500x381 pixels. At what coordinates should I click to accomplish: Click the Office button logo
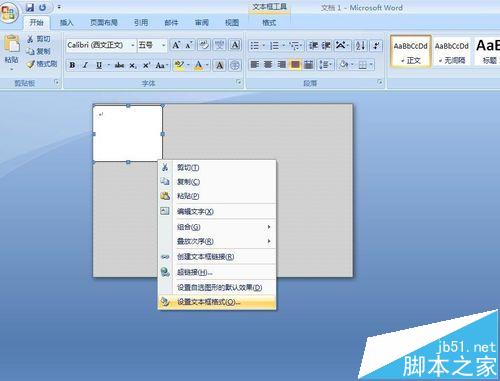8,13
